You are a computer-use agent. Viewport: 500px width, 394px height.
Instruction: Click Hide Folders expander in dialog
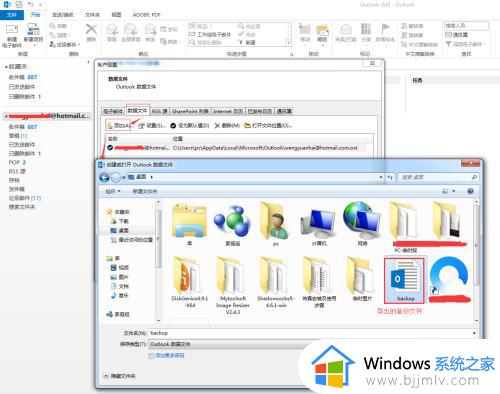(119, 376)
